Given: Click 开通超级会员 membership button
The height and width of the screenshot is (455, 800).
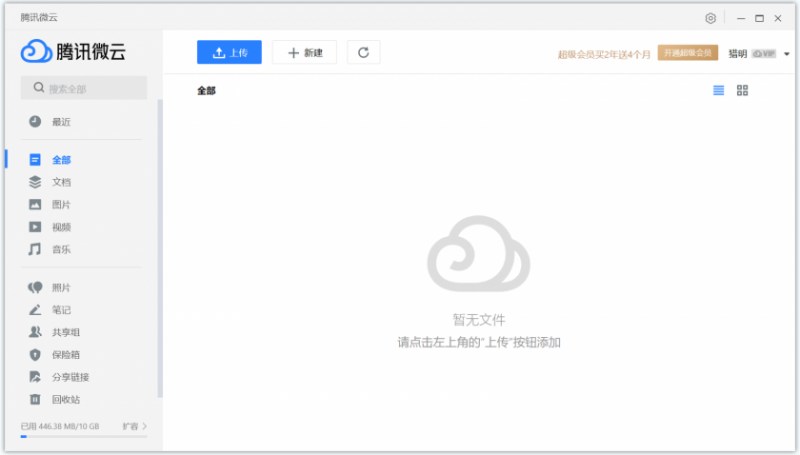Looking at the screenshot, I should pos(688,53).
